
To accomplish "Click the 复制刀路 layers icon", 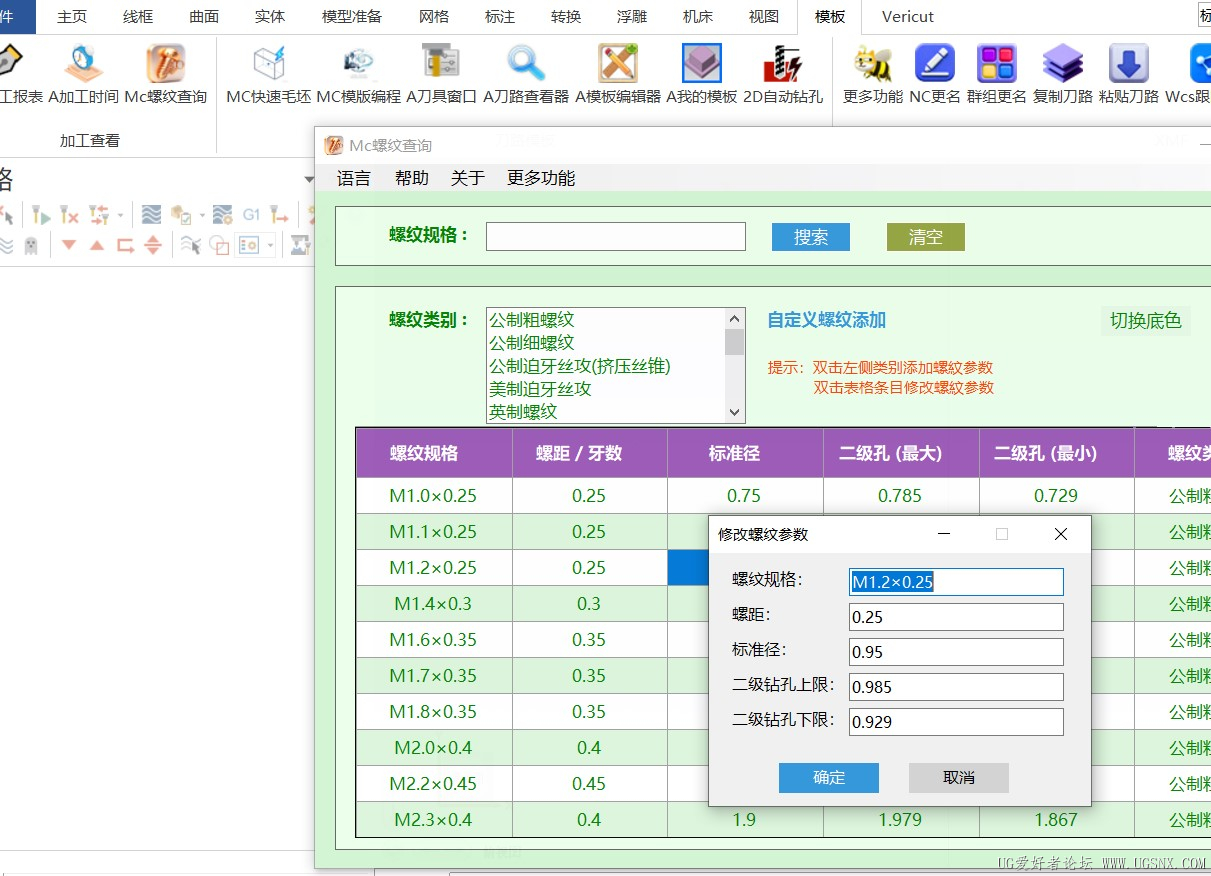I will [1063, 64].
